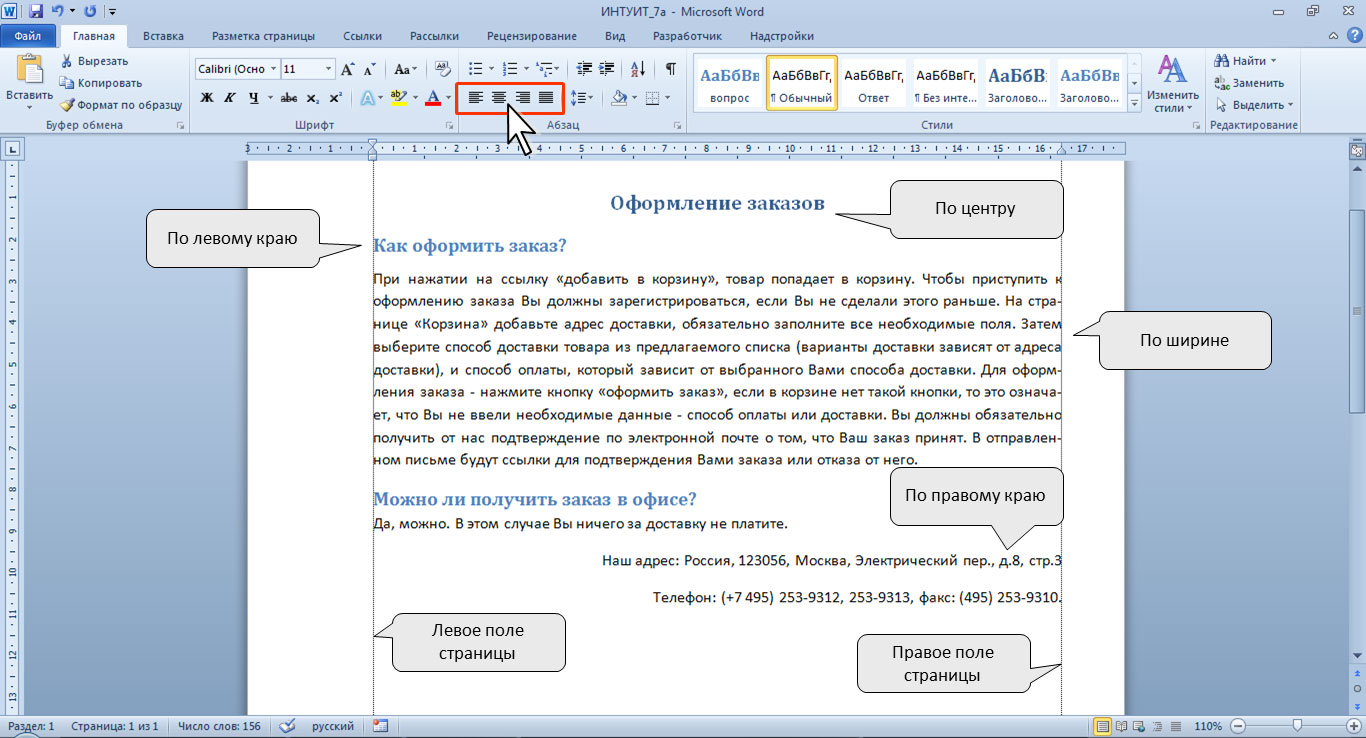Image resolution: width=1366 pixels, height=738 pixels.
Task: Switch to the Разработчик tab
Action: 687,36
